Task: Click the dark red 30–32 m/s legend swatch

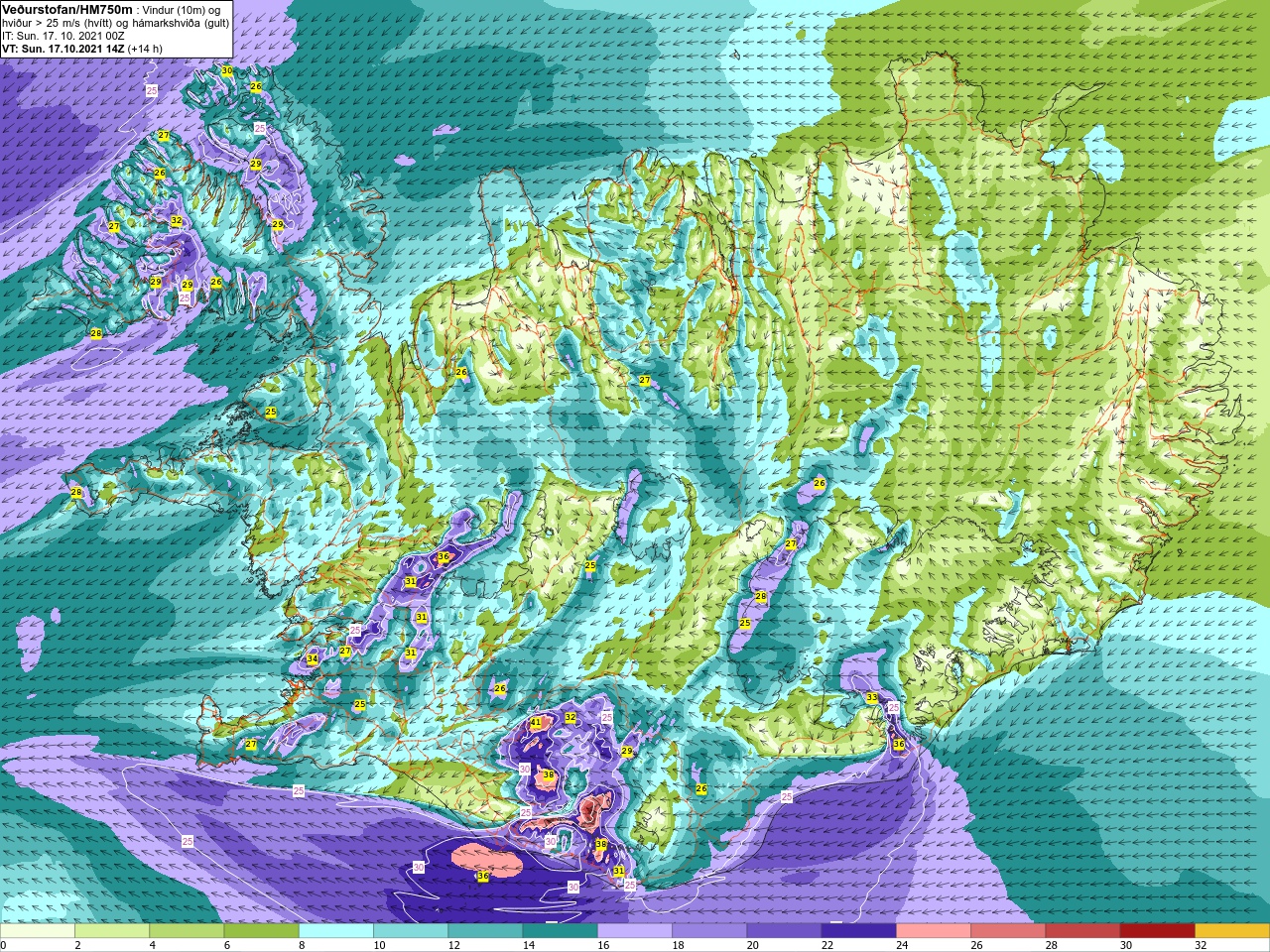Action: pyautogui.click(x=1158, y=931)
